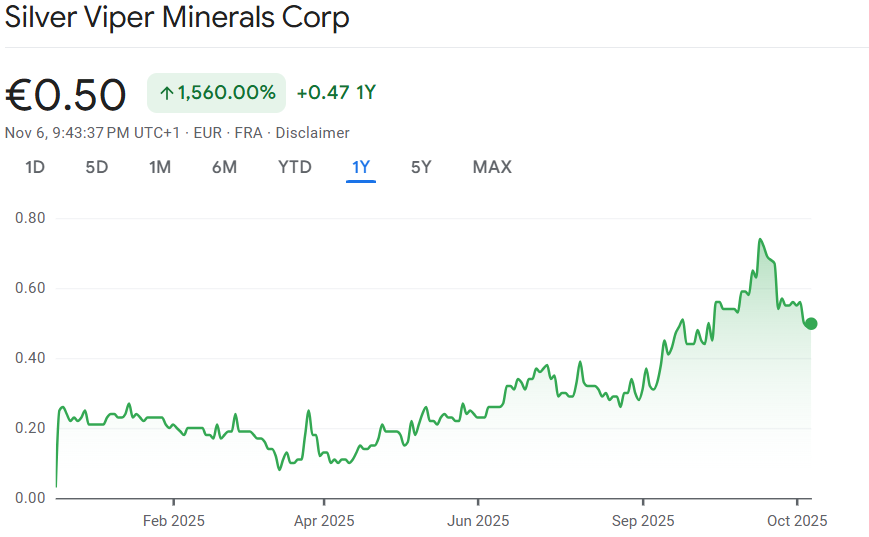
Task: Click the green up-arrow icon in percentage badge
Action: point(167,93)
